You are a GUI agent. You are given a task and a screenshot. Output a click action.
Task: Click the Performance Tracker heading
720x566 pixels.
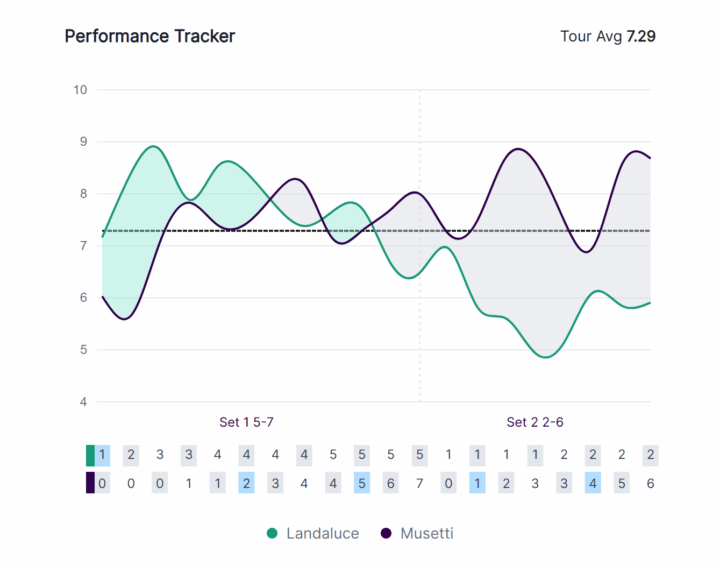coord(150,36)
